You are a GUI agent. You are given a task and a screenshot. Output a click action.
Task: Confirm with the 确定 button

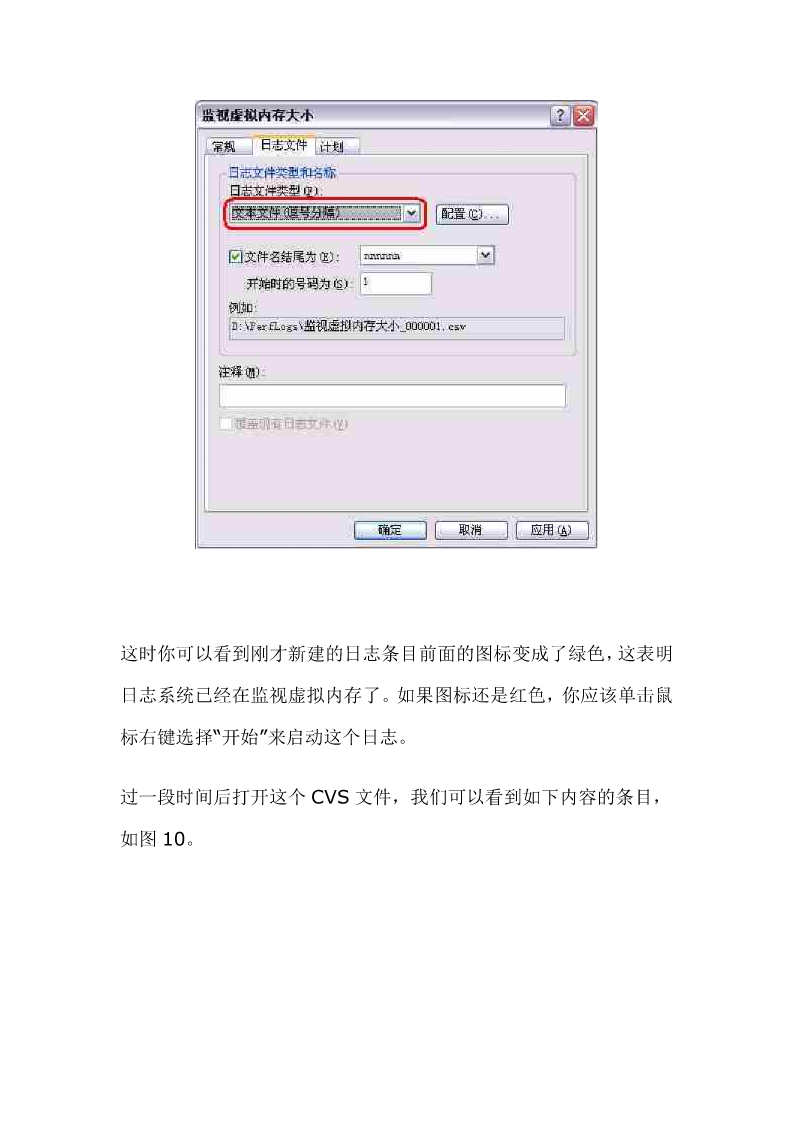point(390,530)
